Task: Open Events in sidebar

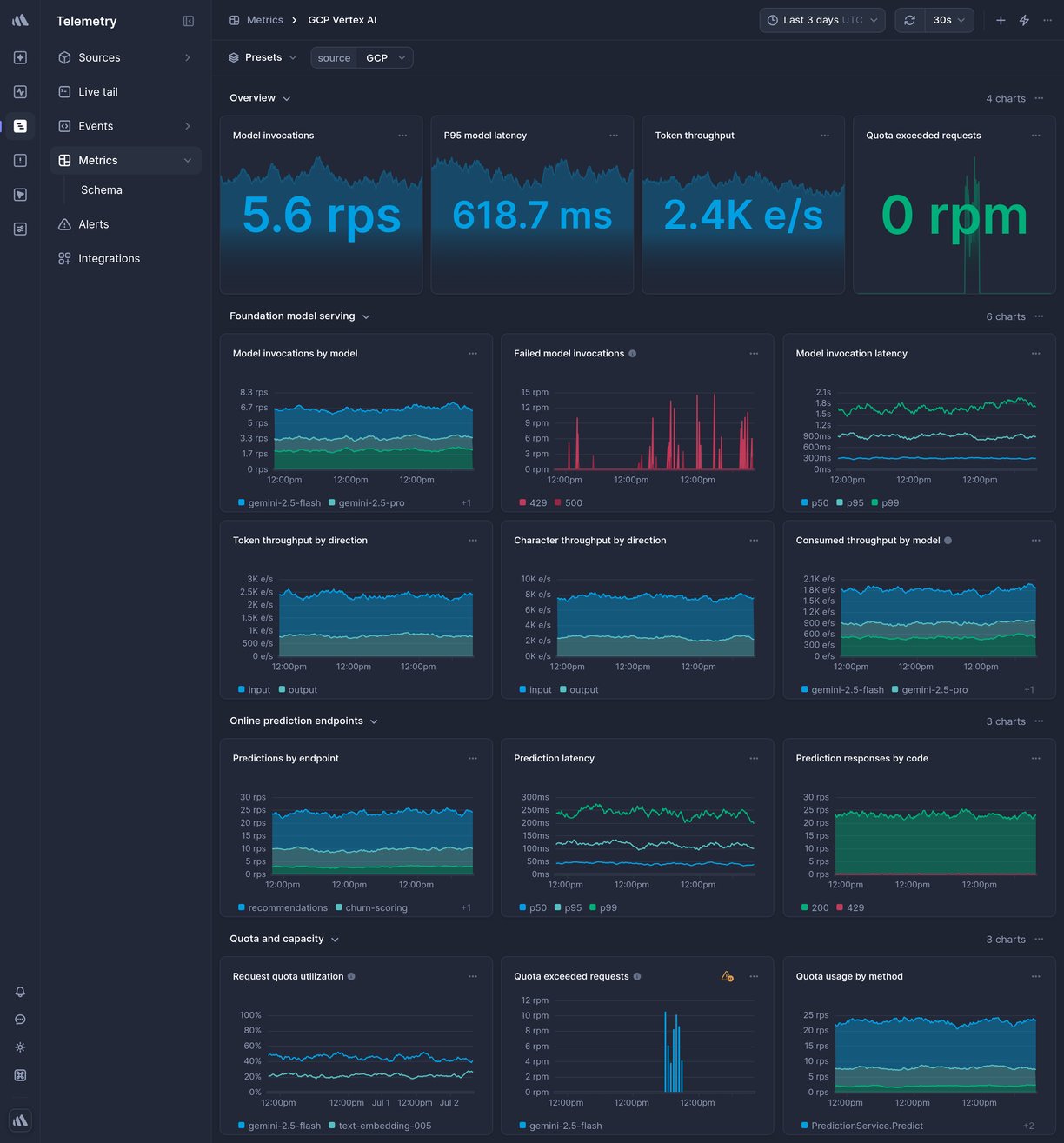Action: (x=125, y=126)
